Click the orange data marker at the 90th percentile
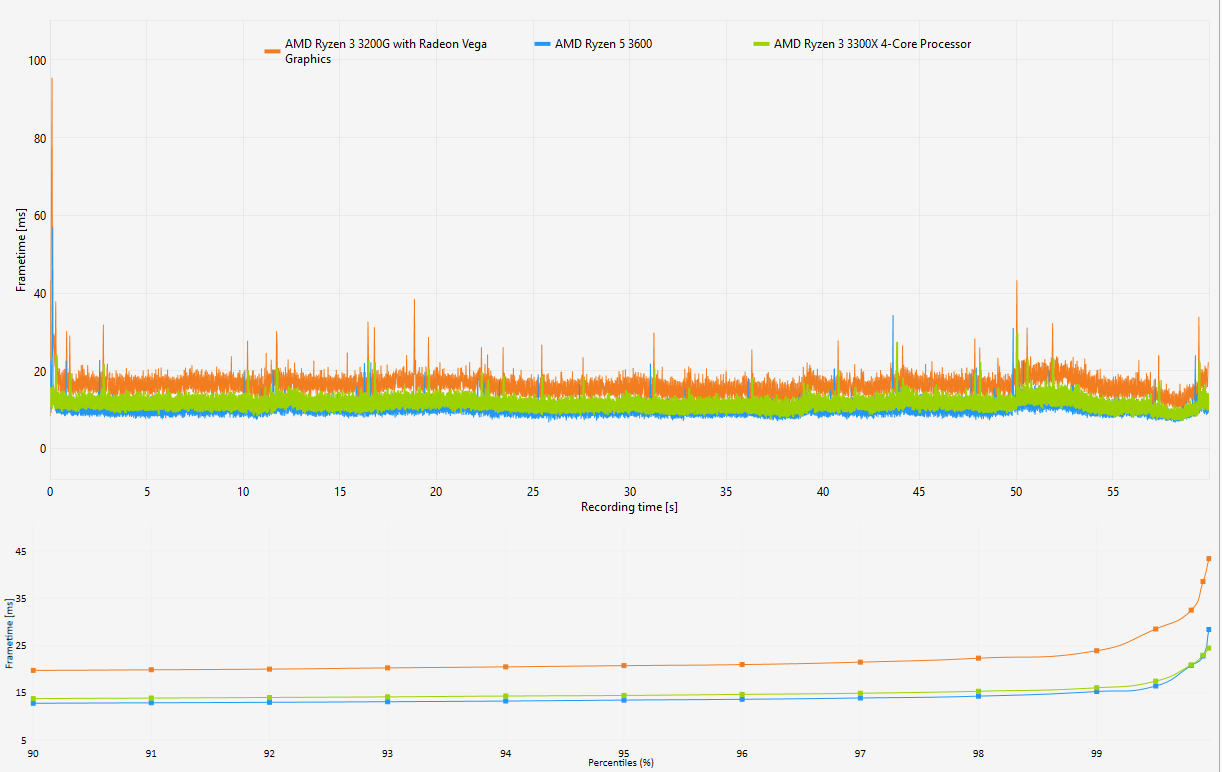The image size is (1222, 772). 33,670
